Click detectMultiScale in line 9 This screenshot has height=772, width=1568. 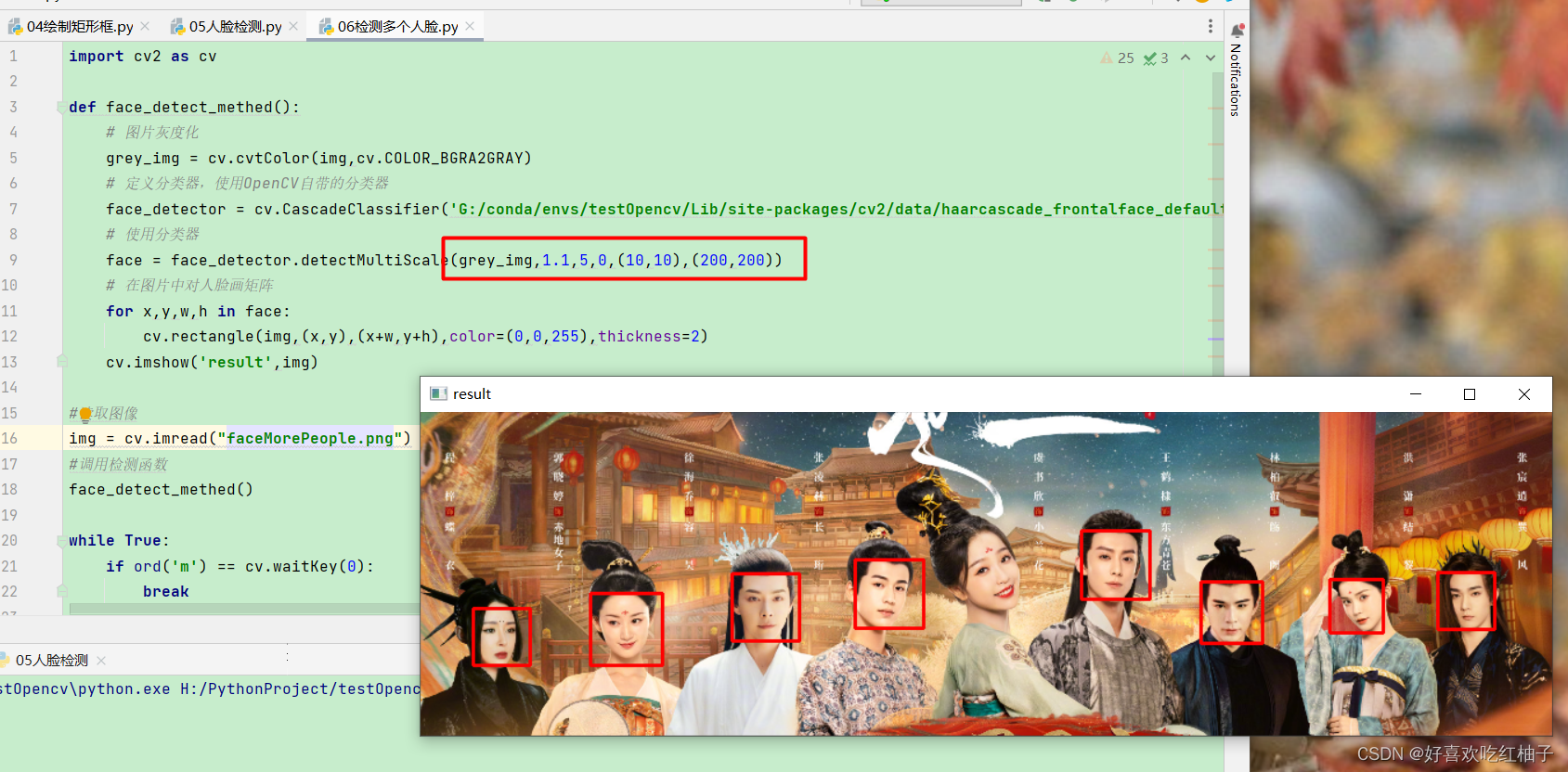[375, 260]
